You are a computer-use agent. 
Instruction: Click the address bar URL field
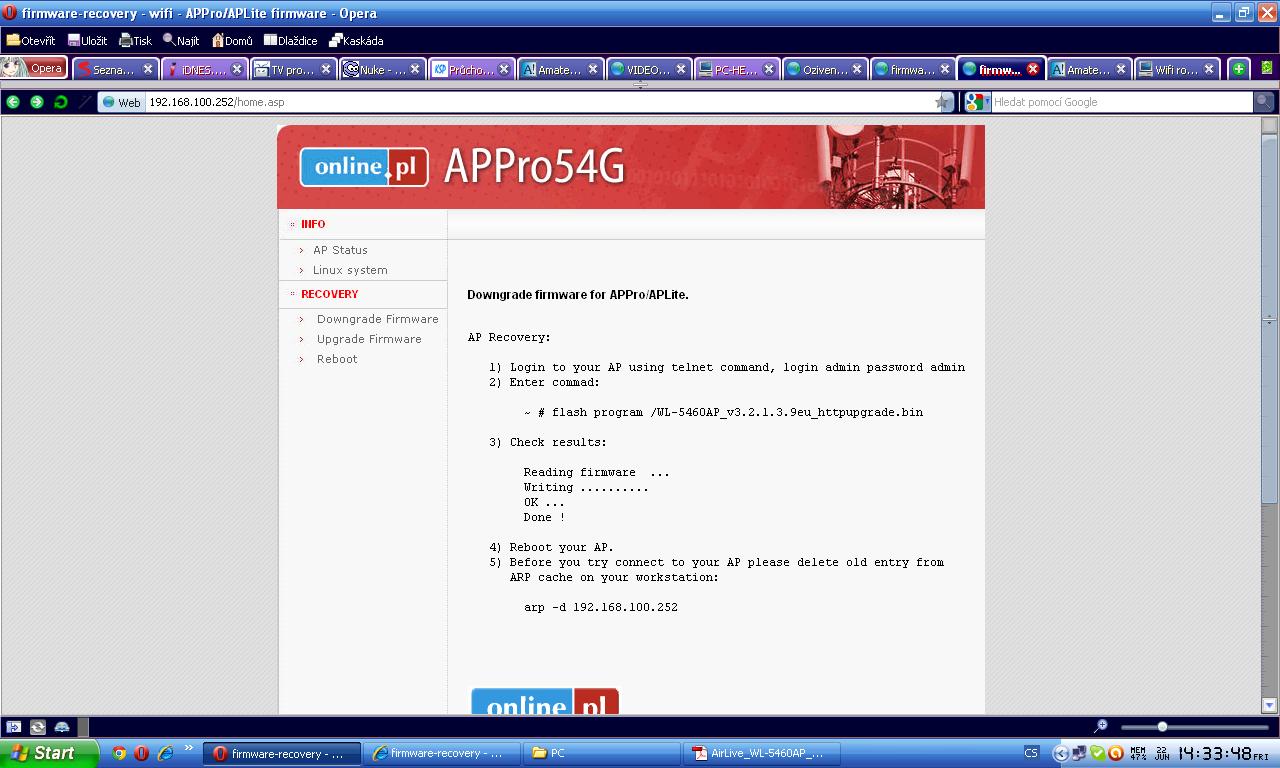click(540, 102)
